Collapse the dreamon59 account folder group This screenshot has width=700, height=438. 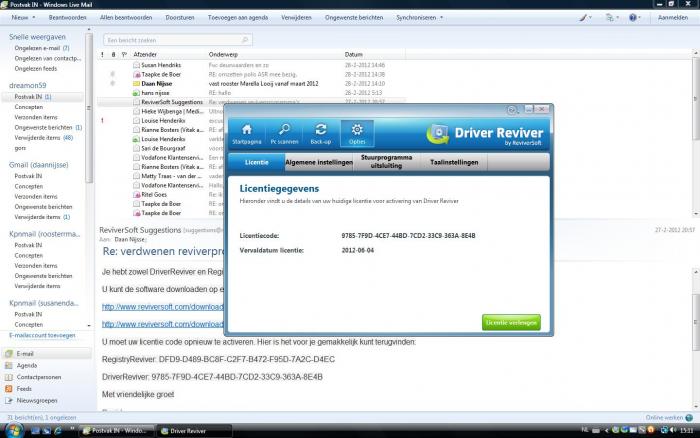click(28, 85)
